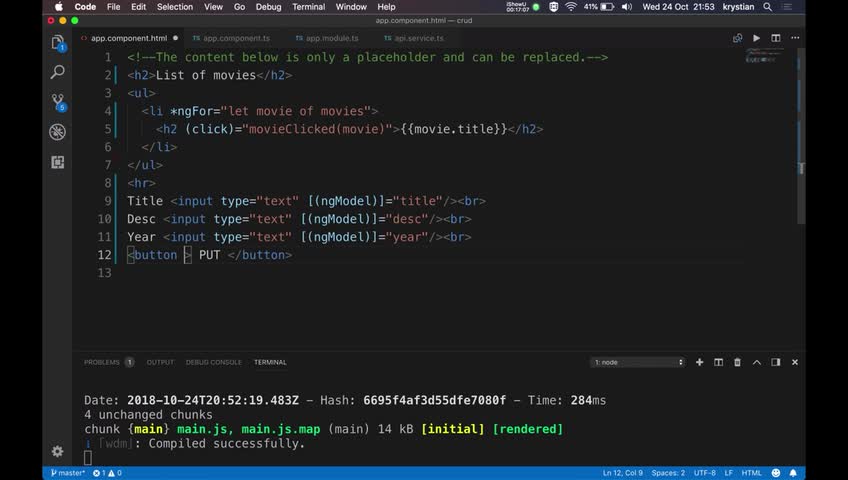848x480 pixels.
Task: Open notifications bell in the status bar
Action: [x=793, y=473]
